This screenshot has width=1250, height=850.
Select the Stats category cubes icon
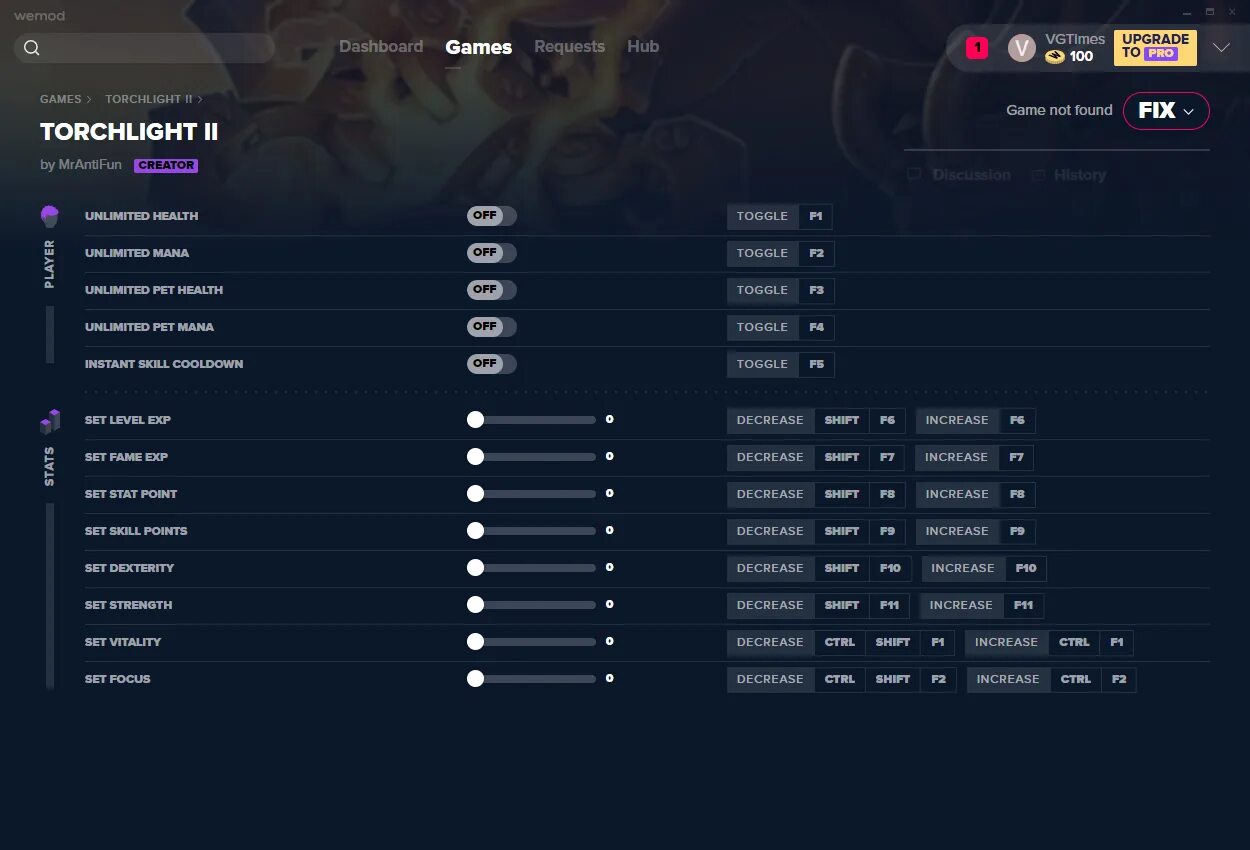[x=50, y=422]
